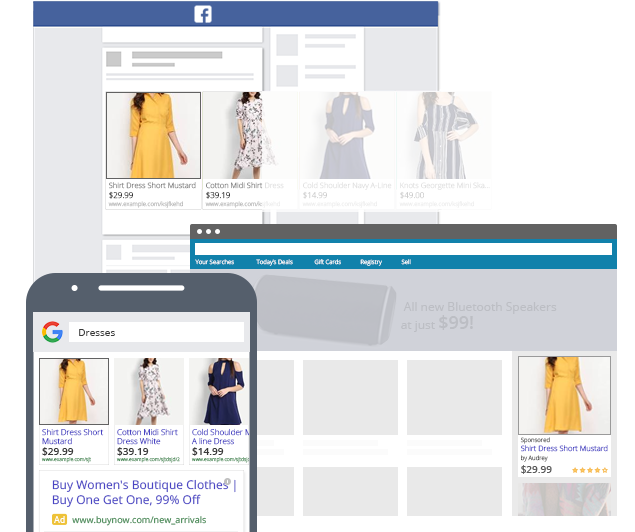Click the info icon beside the boutique ad headline
Screen dimensions: 635x532
(x=228, y=481)
